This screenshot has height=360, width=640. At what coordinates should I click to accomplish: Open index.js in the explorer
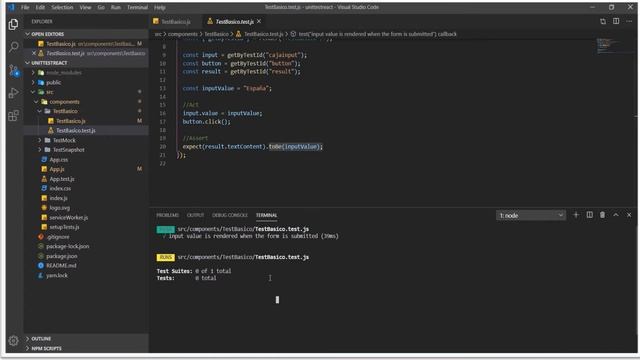(x=86, y=198)
